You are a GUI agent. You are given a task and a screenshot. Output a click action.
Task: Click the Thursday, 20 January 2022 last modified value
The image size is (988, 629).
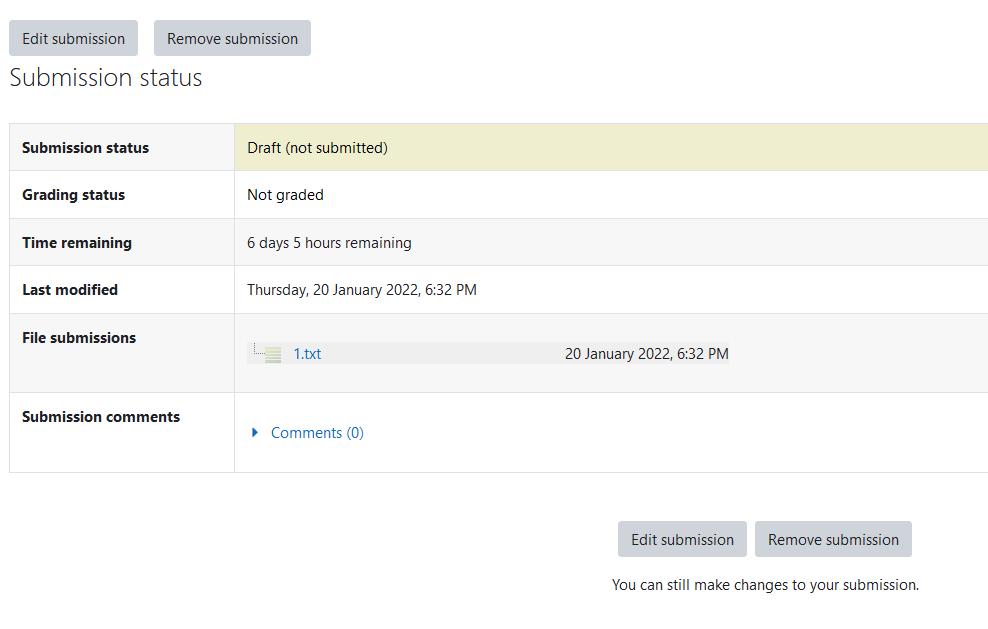[x=362, y=290]
